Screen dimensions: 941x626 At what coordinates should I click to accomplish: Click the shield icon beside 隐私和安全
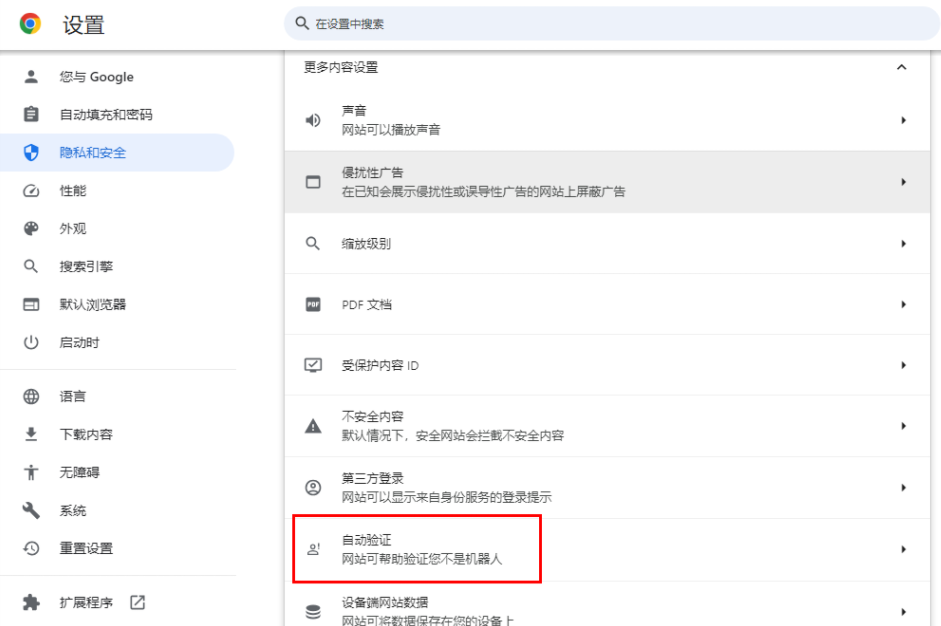point(31,152)
